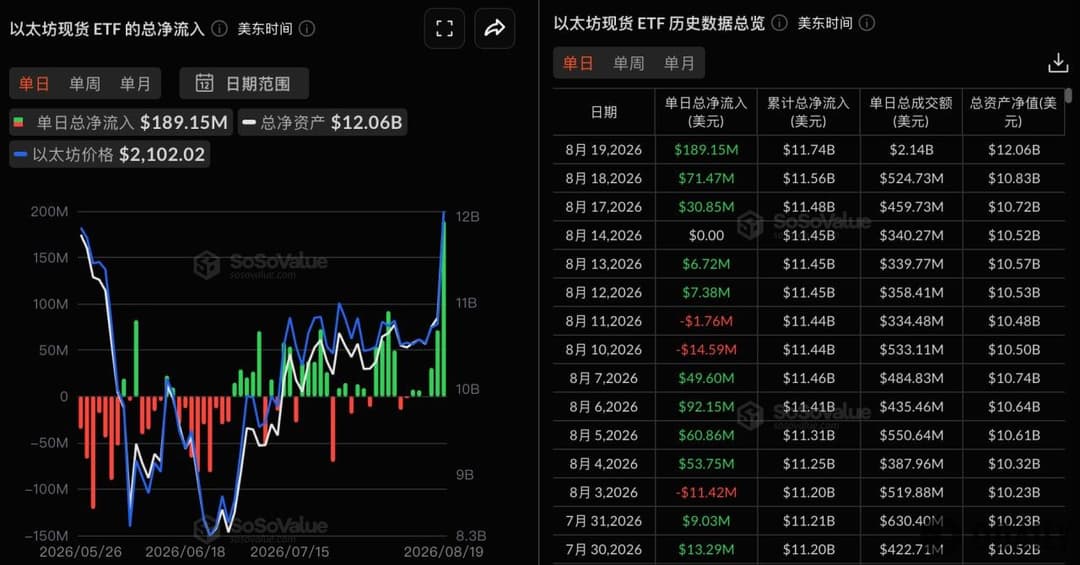1080x565 pixels.
Task: Select 单日 tab in history table
Action: (578, 63)
